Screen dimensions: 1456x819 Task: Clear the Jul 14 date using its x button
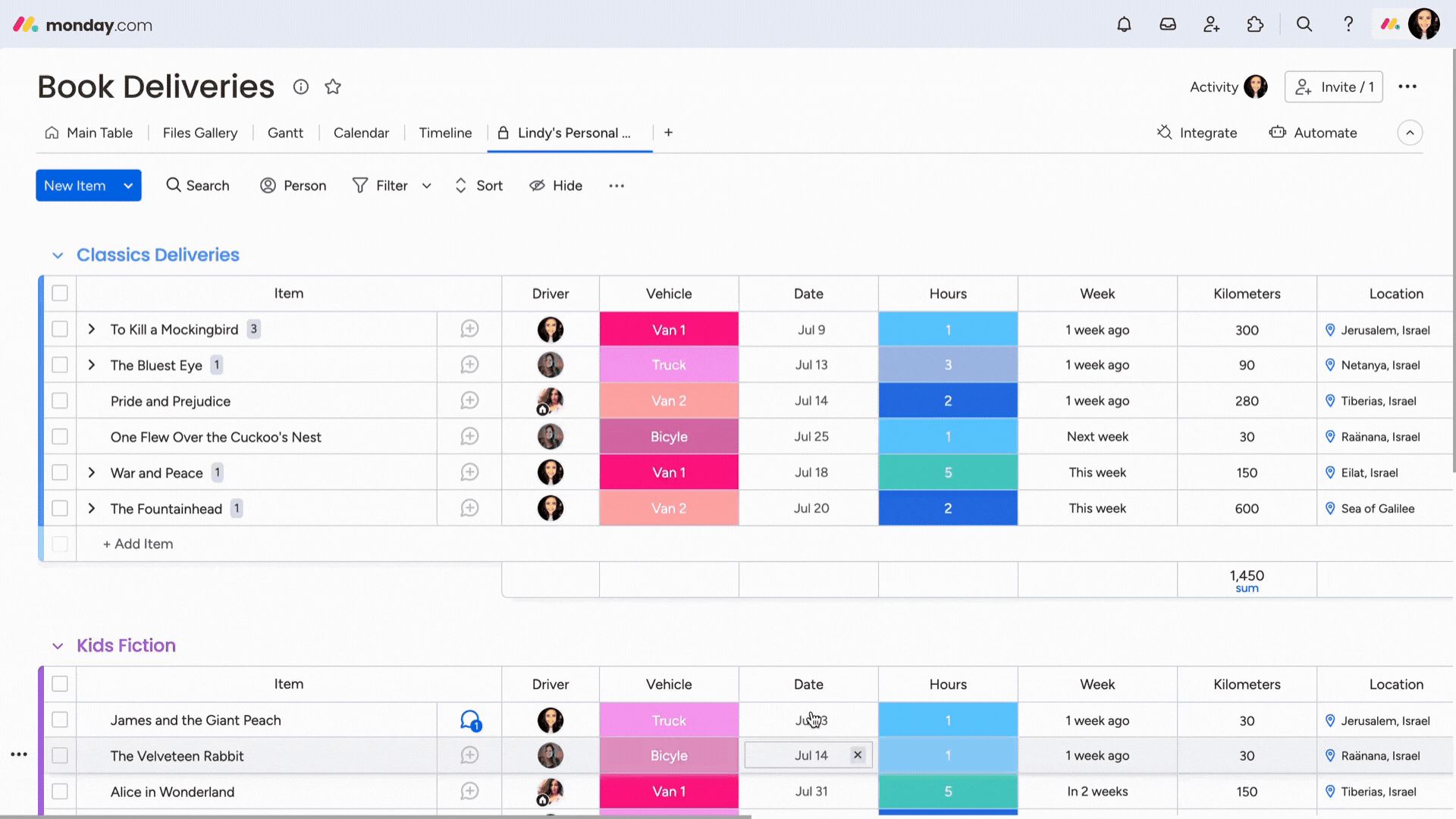[858, 755]
